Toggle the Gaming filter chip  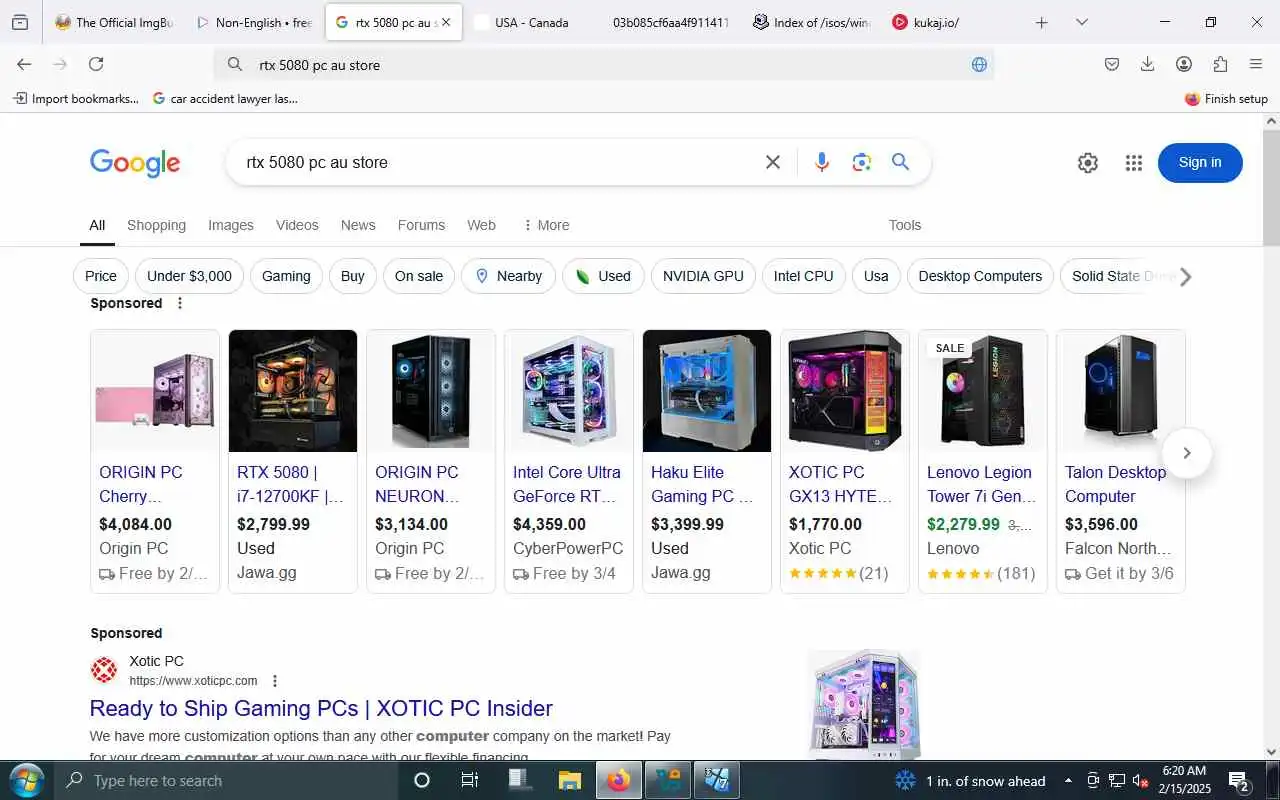(x=286, y=276)
